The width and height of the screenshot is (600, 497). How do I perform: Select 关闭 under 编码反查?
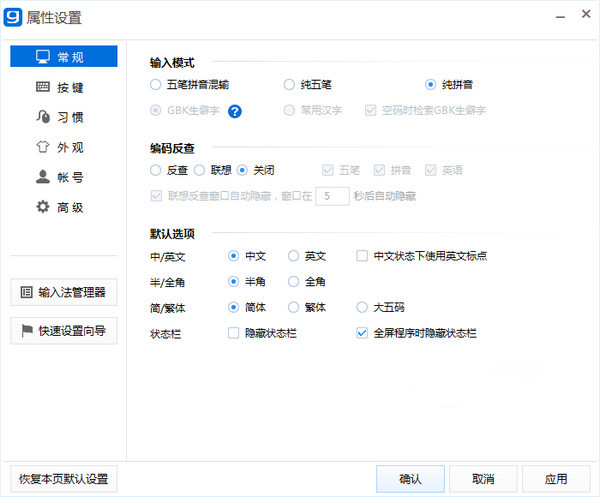[x=242, y=170]
